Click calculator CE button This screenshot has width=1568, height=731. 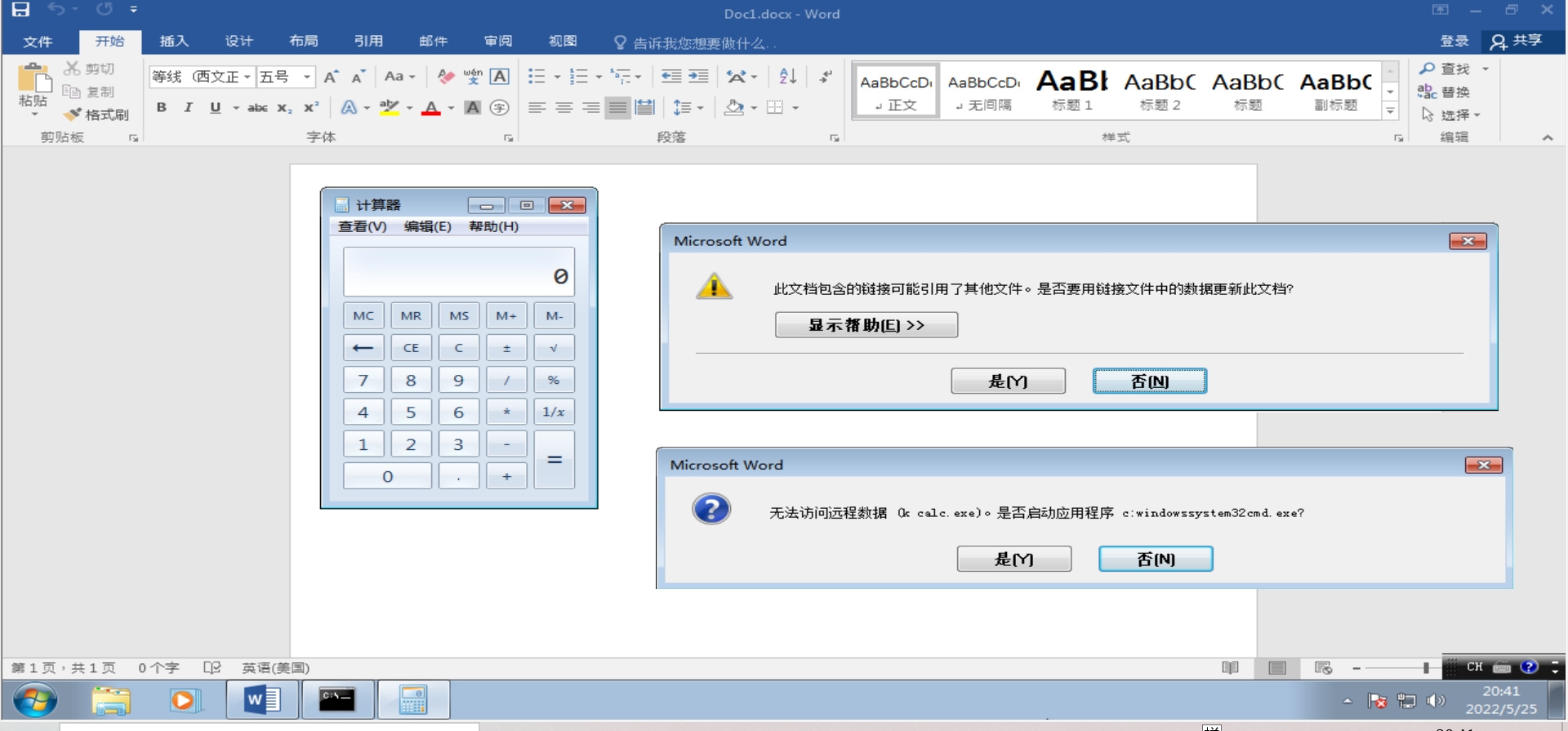pyautogui.click(x=411, y=348)
